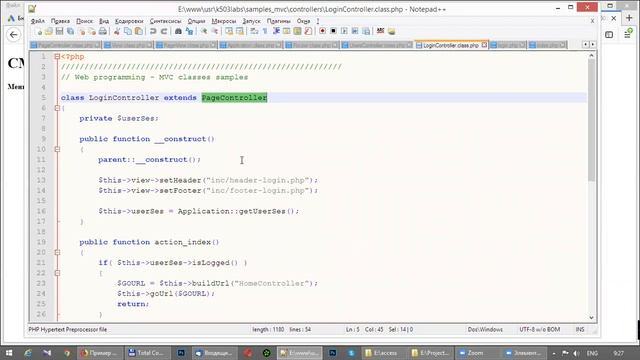Open the Кодировки menu

(129, 21)
